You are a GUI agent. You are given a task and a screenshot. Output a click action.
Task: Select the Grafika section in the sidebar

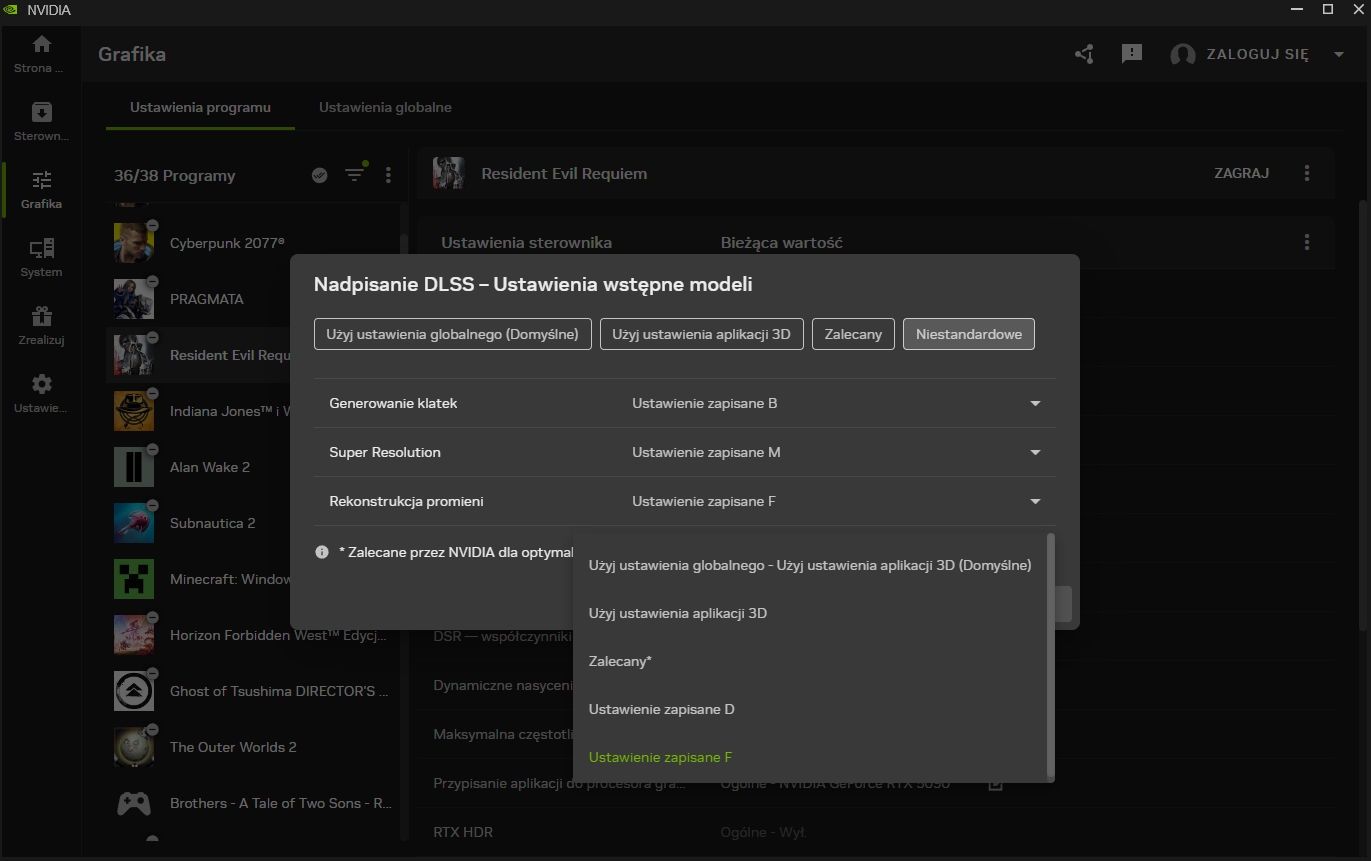point(41,190)
